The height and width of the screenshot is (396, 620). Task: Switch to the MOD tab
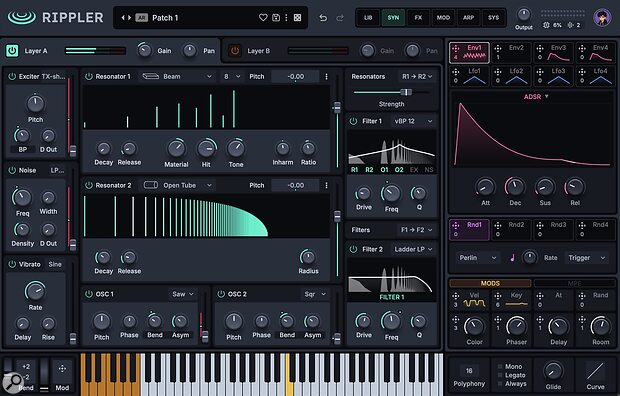443,17
